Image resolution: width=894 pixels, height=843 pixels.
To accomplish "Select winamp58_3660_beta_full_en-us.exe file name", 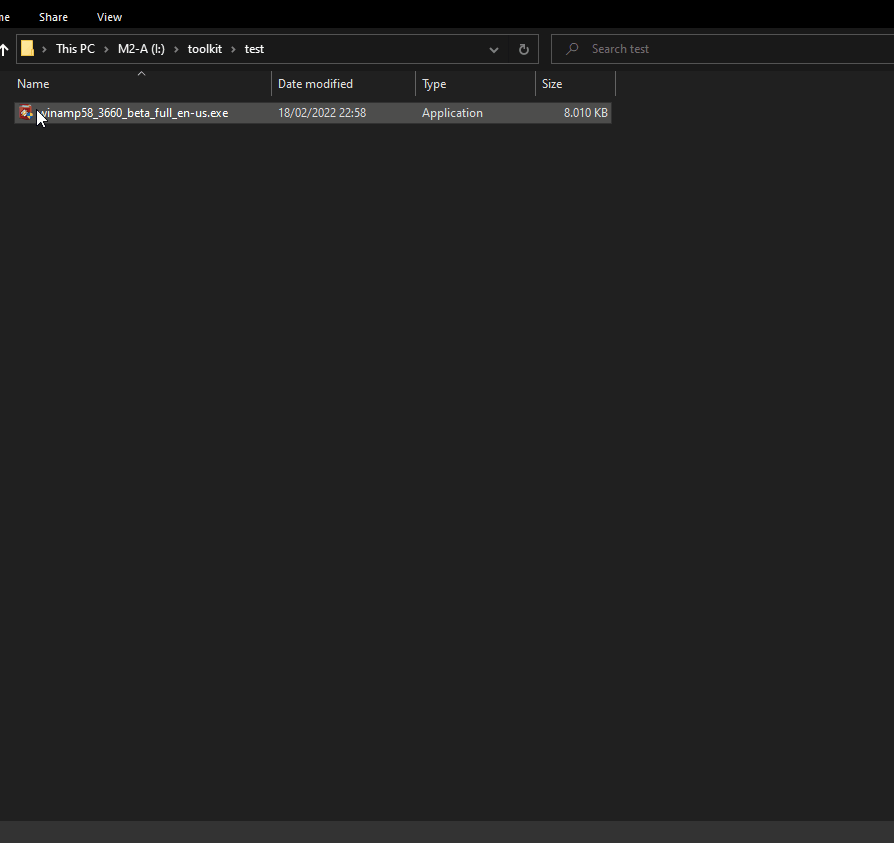I will click(x=135, y=113).
